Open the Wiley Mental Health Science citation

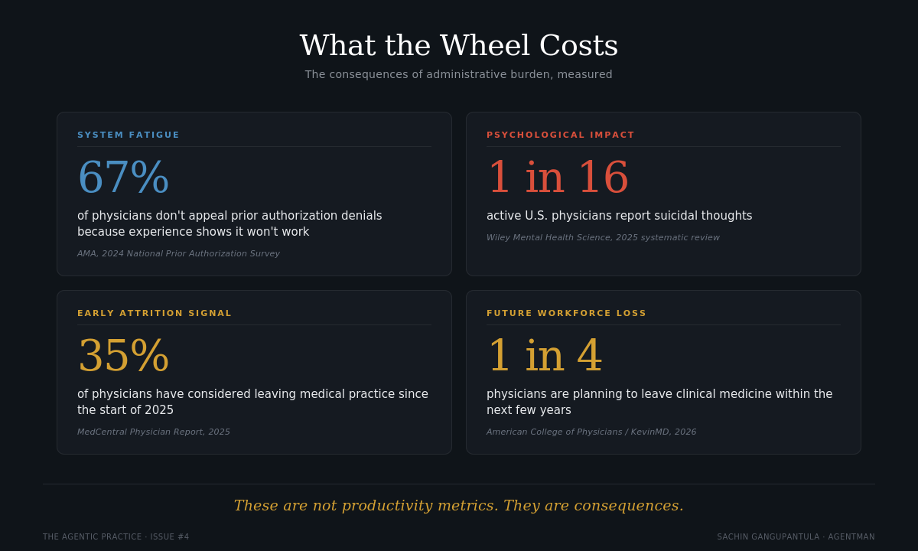pyautogui.click(x=602, y=238)
